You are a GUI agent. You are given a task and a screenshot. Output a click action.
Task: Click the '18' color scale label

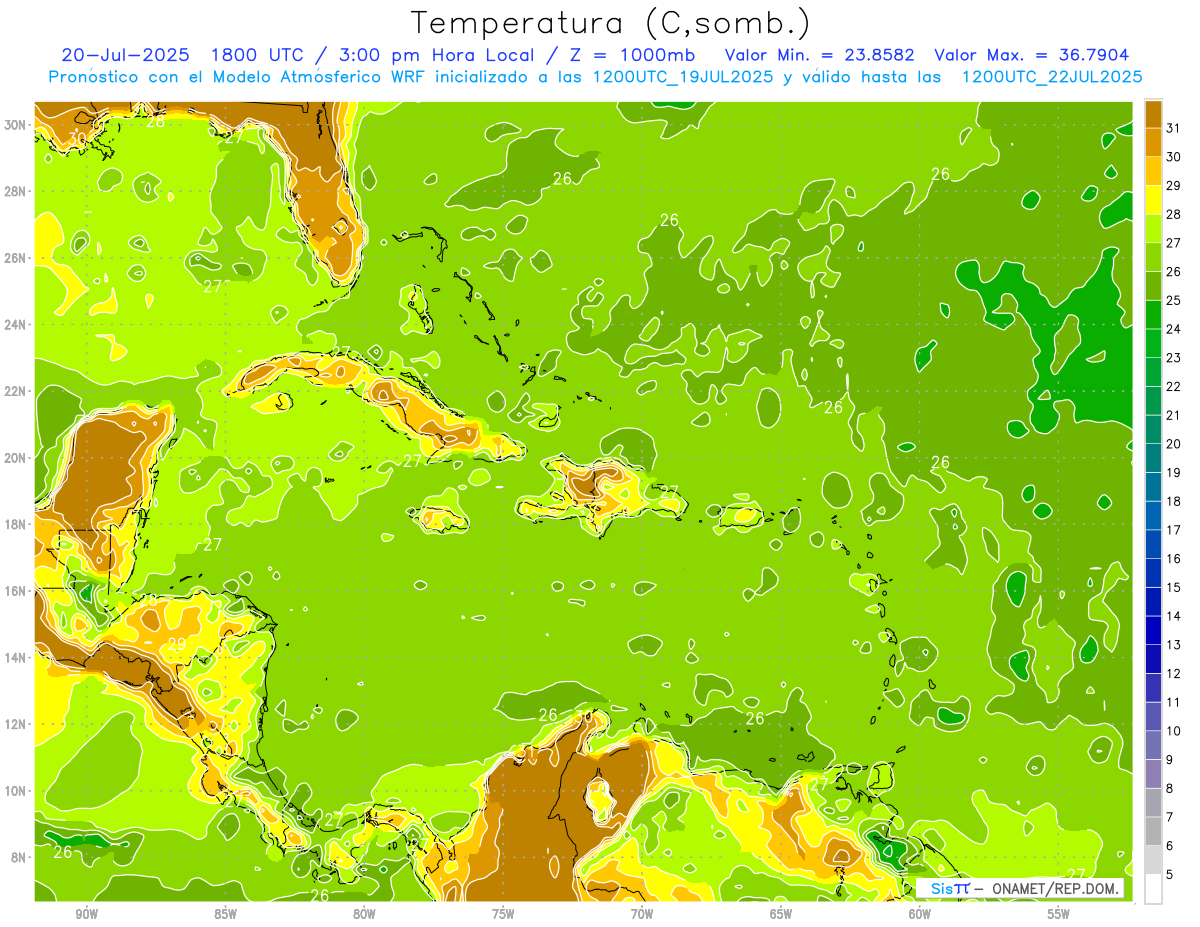pos(1174,501)
